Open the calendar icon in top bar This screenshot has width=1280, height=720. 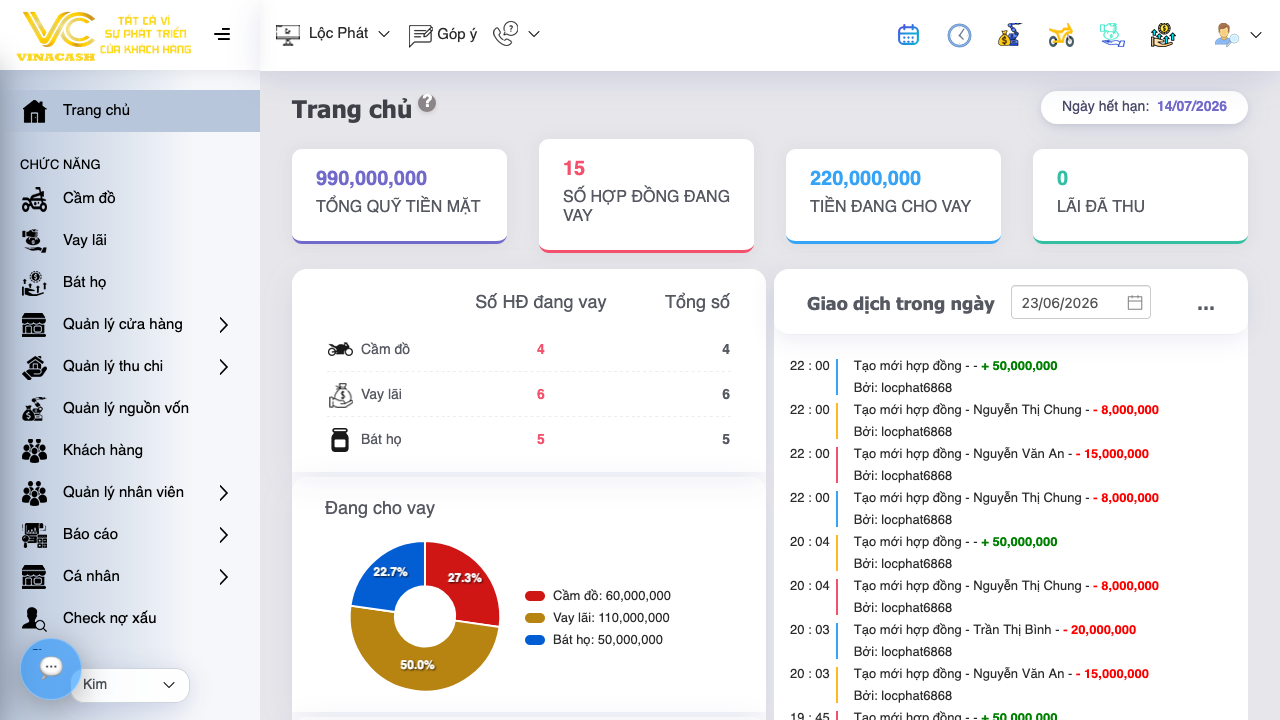pyautogui.click(x=908, y=35)
